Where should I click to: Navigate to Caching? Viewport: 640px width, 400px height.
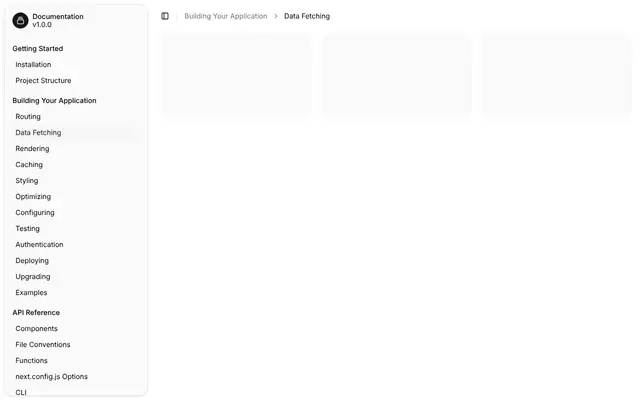coord(76,164)
